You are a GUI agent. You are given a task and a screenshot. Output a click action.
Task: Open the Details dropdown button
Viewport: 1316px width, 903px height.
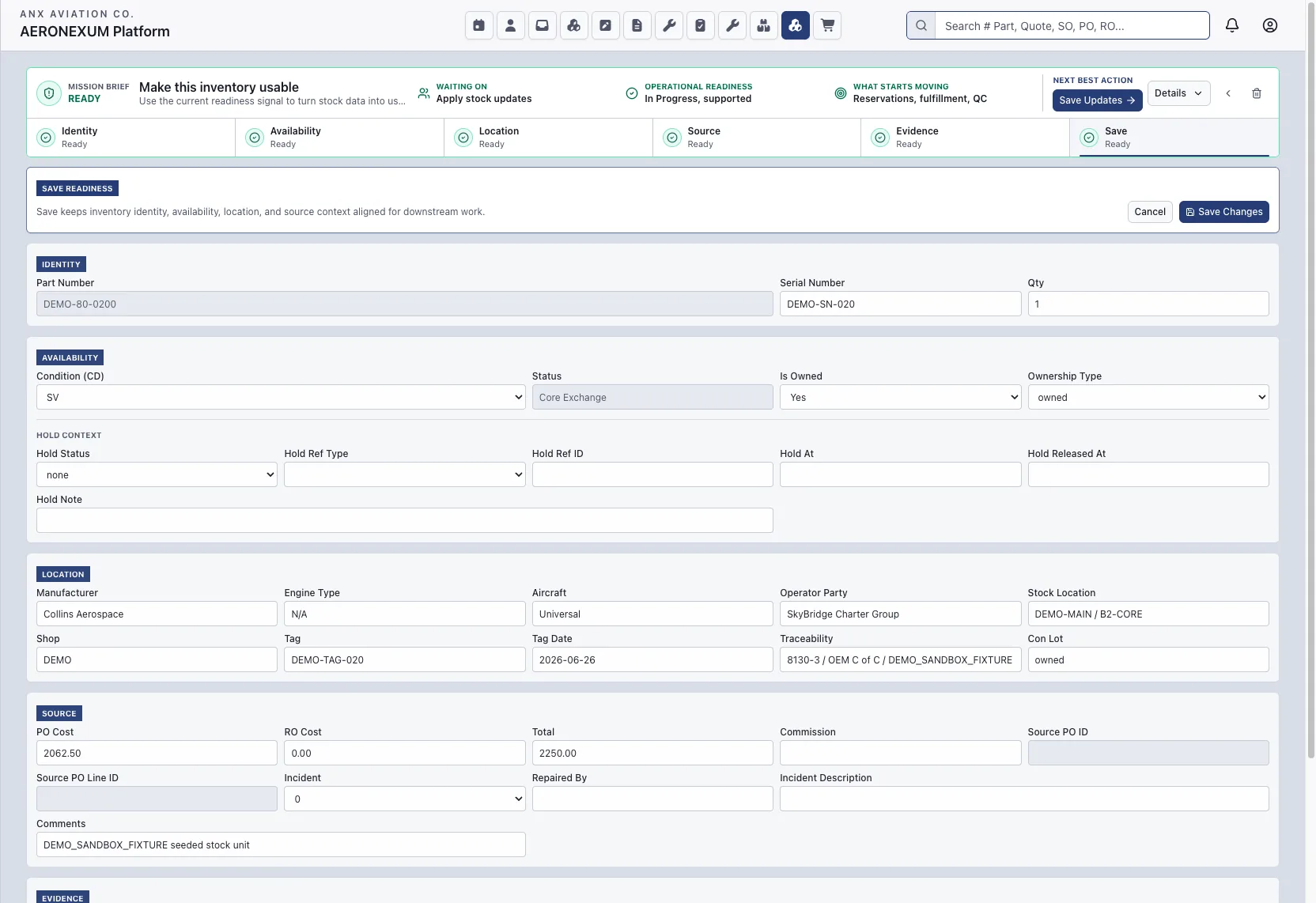point(1178,93)
